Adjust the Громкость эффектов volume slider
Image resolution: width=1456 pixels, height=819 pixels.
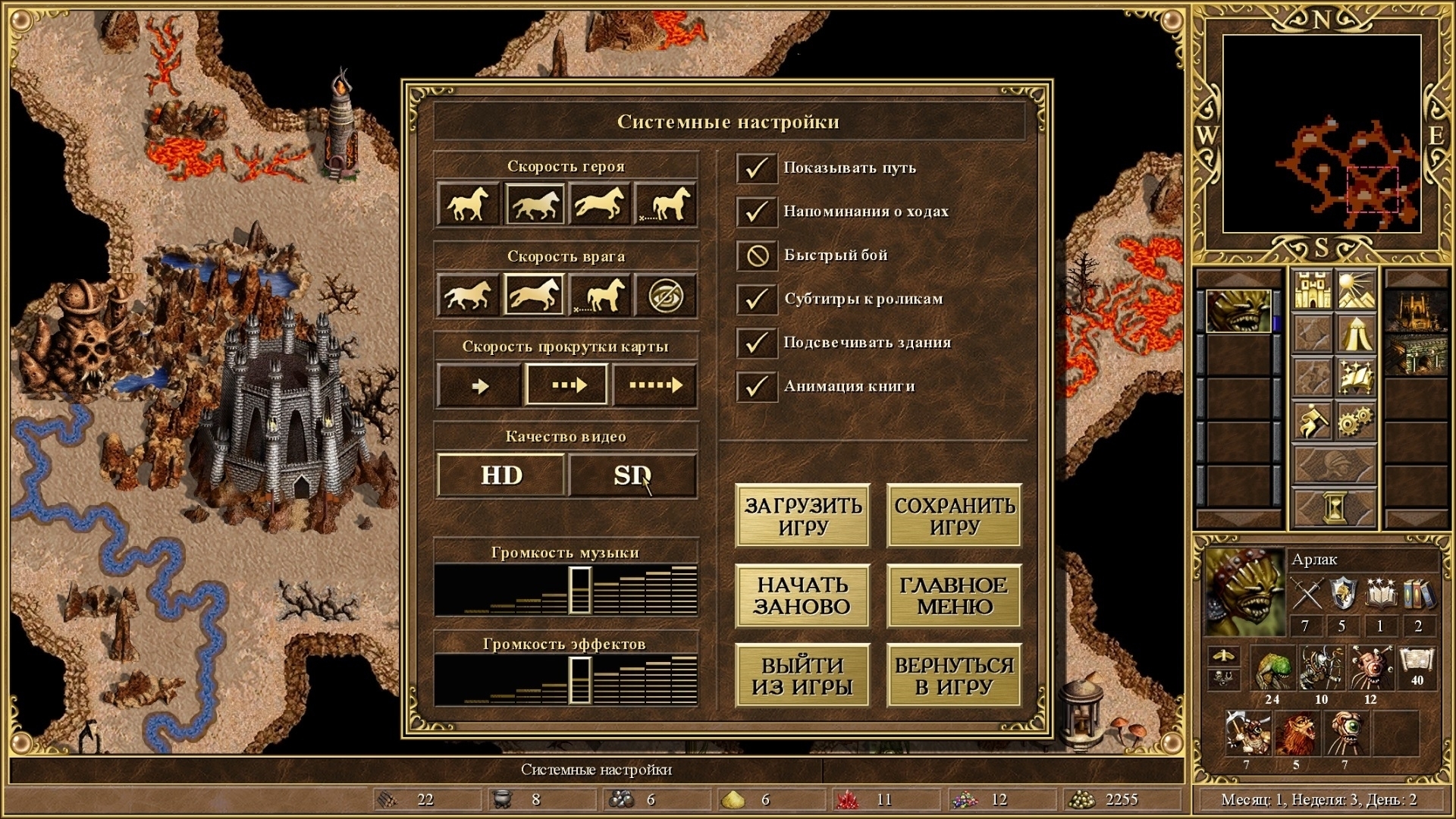tap(566, 680)
